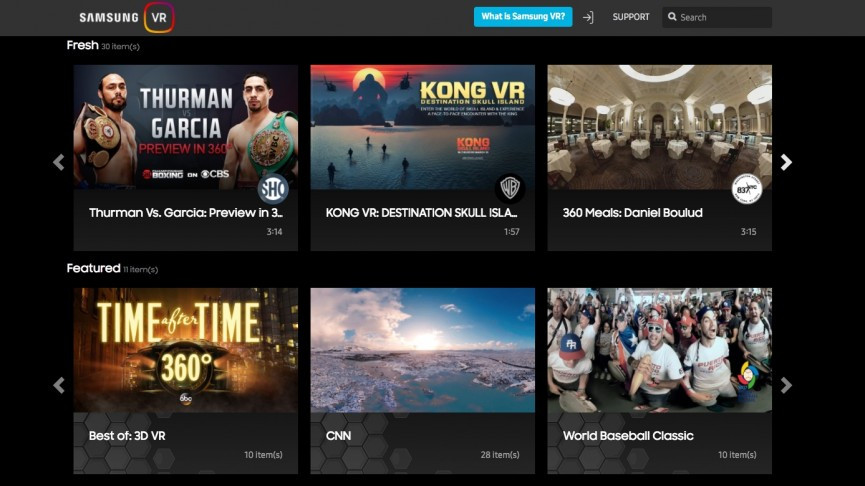This screenshot has height=486, width=865.
Task: Click title '360 Meals: Daniel Boulud'
Action: tap(633, 213)
